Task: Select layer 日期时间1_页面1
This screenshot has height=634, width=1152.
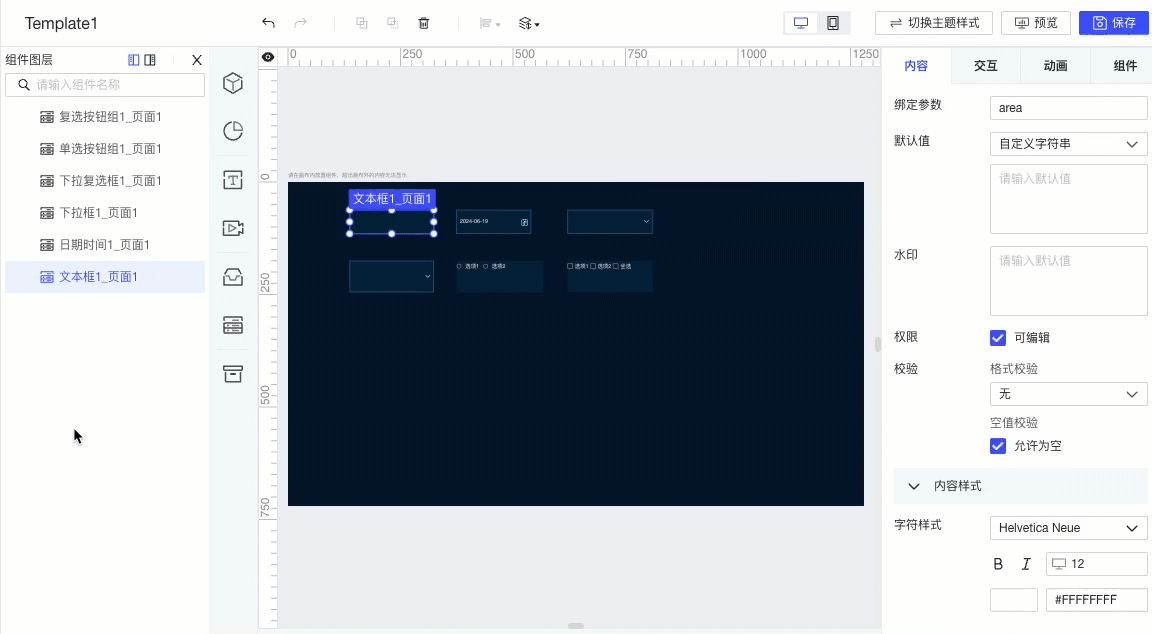Action: [105, 245]
